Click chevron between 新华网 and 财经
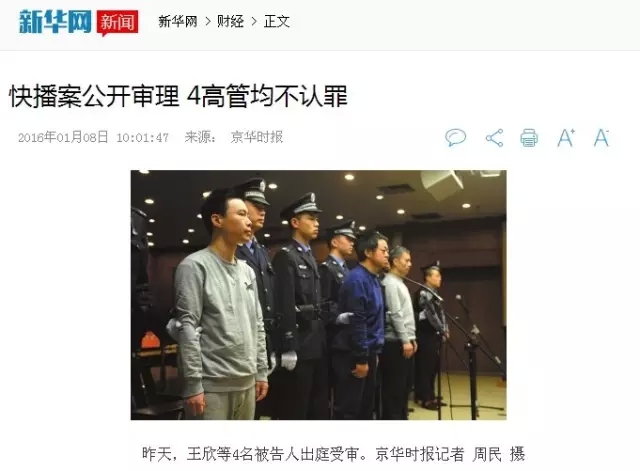Viewport: 640px width, 471px height. 208,22
